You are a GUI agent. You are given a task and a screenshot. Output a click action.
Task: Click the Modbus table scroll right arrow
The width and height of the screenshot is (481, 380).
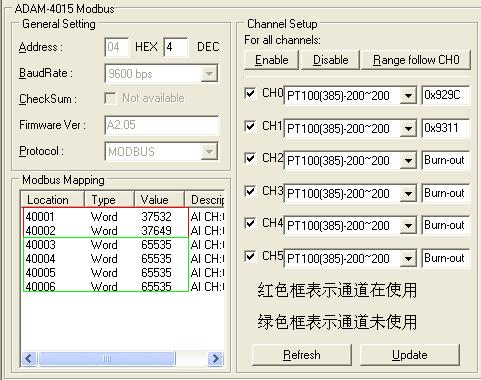point(215,359)
